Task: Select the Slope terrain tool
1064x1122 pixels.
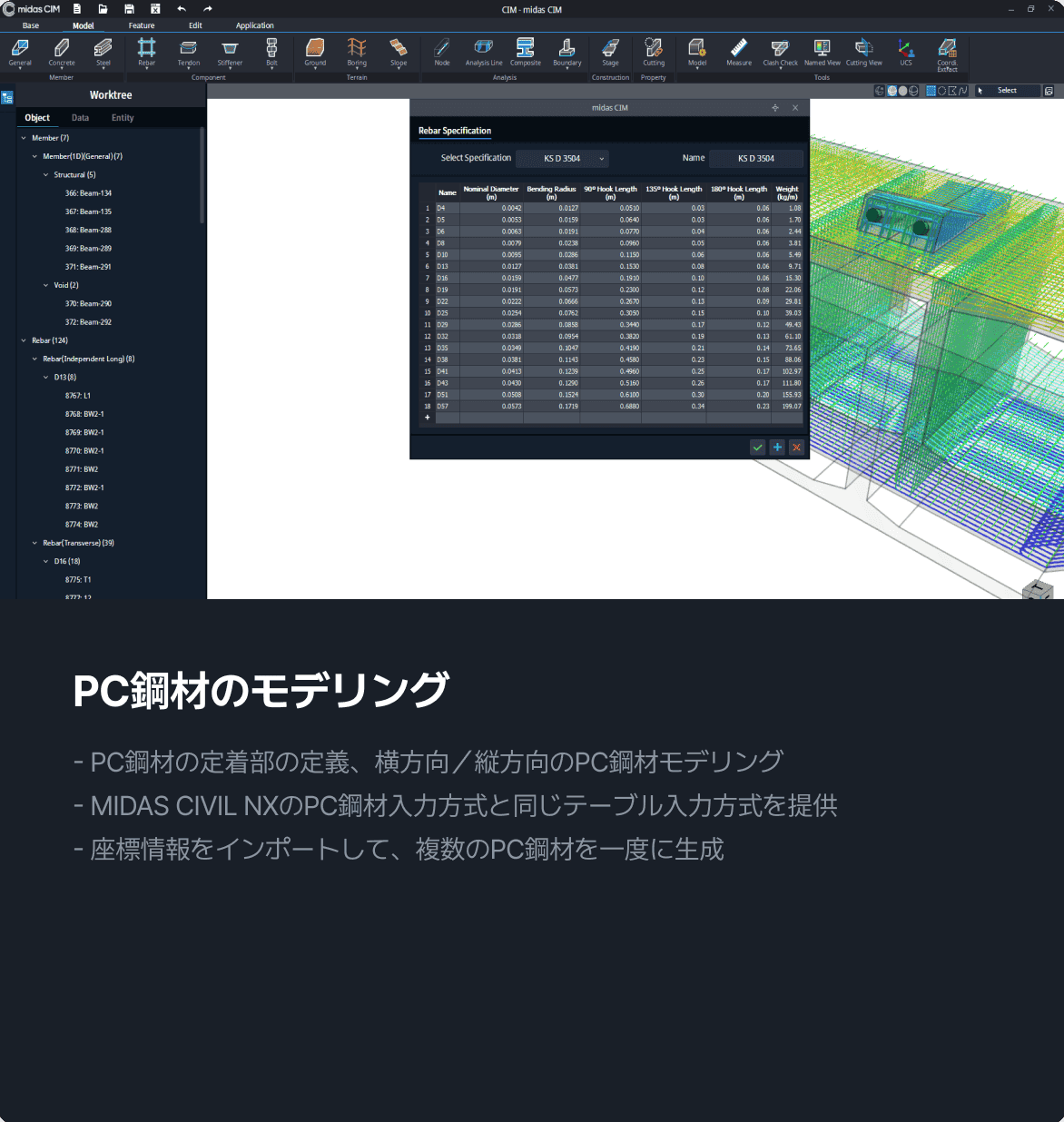Action: [399, 53]
